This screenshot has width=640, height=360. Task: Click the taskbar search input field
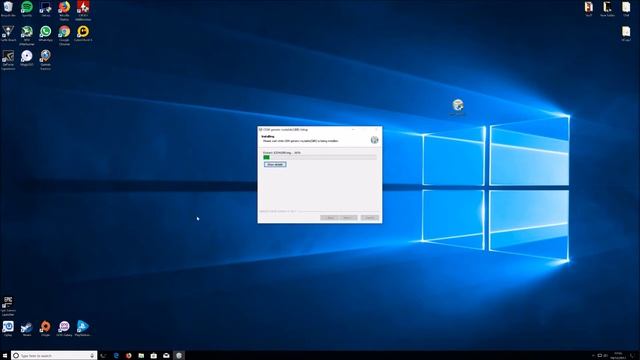[54, 356]
